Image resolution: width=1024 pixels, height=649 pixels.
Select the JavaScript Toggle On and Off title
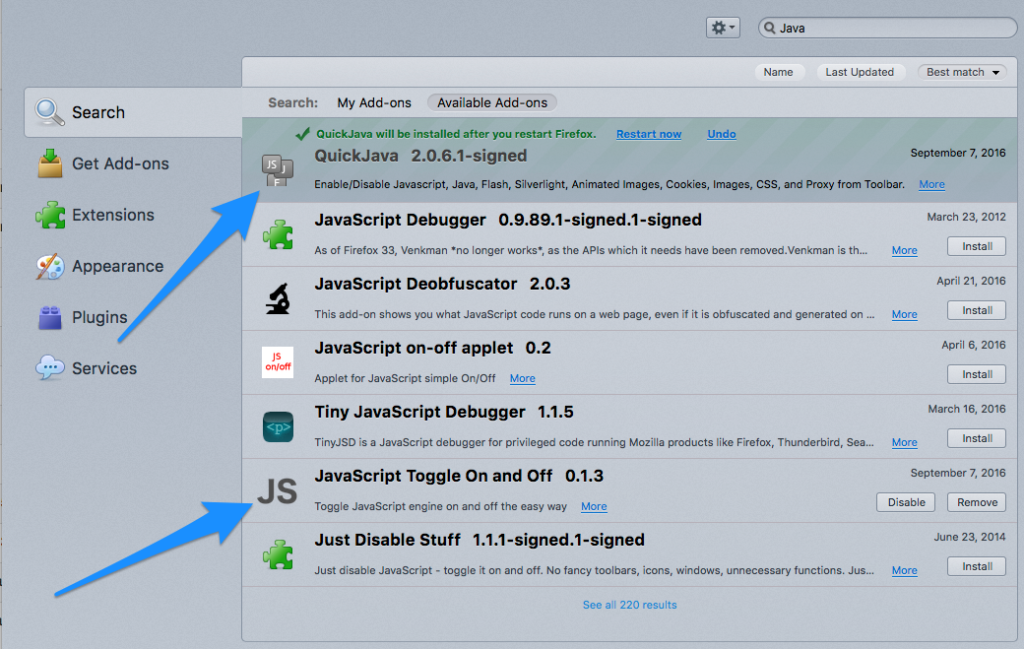pos(433,476)
